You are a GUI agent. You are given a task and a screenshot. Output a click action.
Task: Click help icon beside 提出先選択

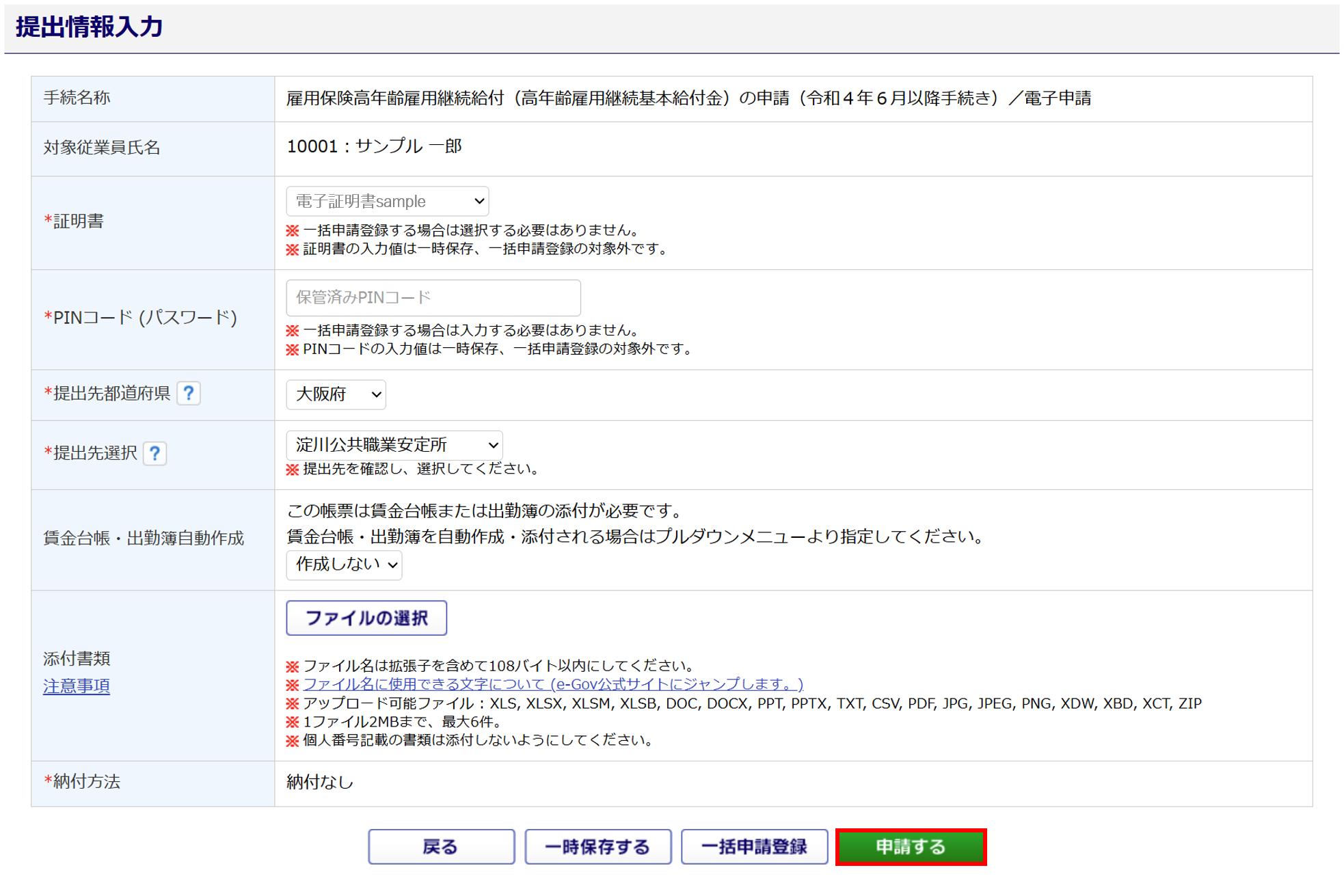154,454
